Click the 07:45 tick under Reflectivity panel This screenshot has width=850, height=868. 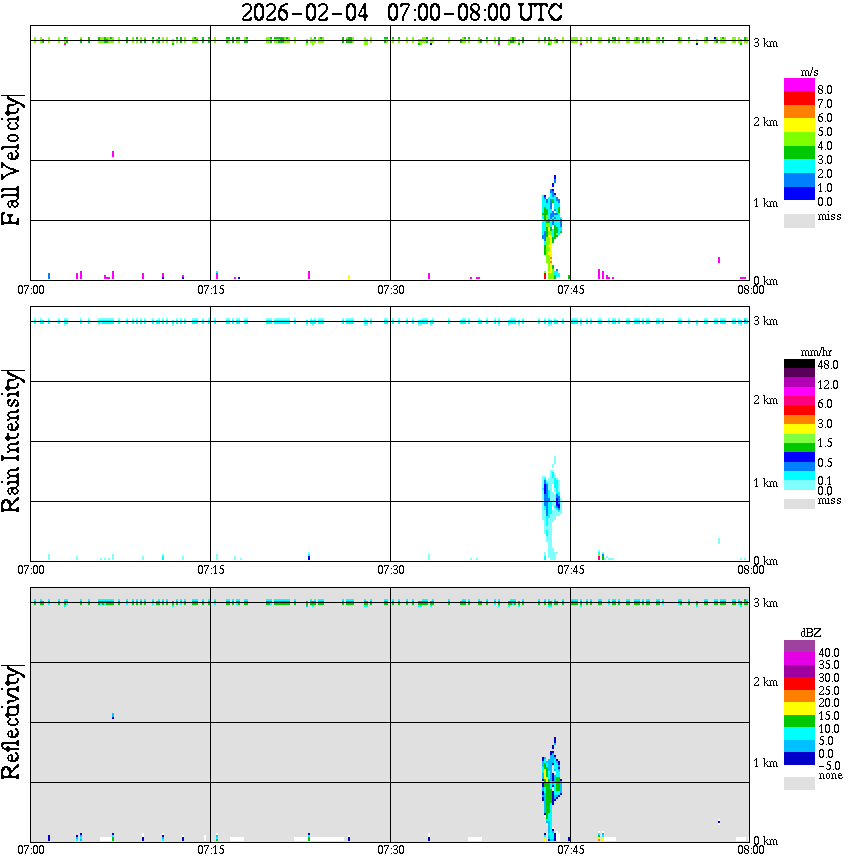coord(570,850)
